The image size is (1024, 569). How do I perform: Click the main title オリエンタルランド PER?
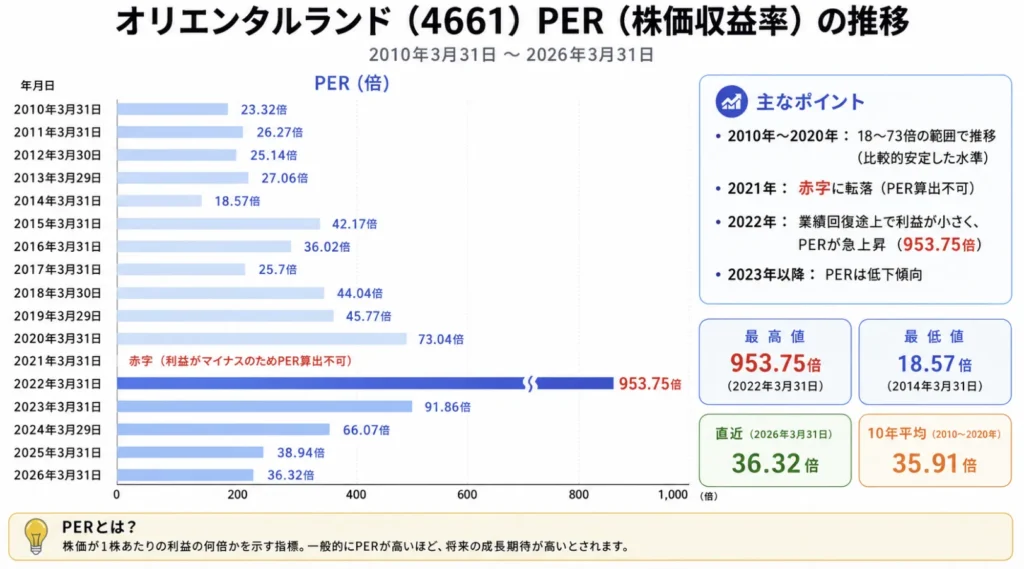pos(513,22)
